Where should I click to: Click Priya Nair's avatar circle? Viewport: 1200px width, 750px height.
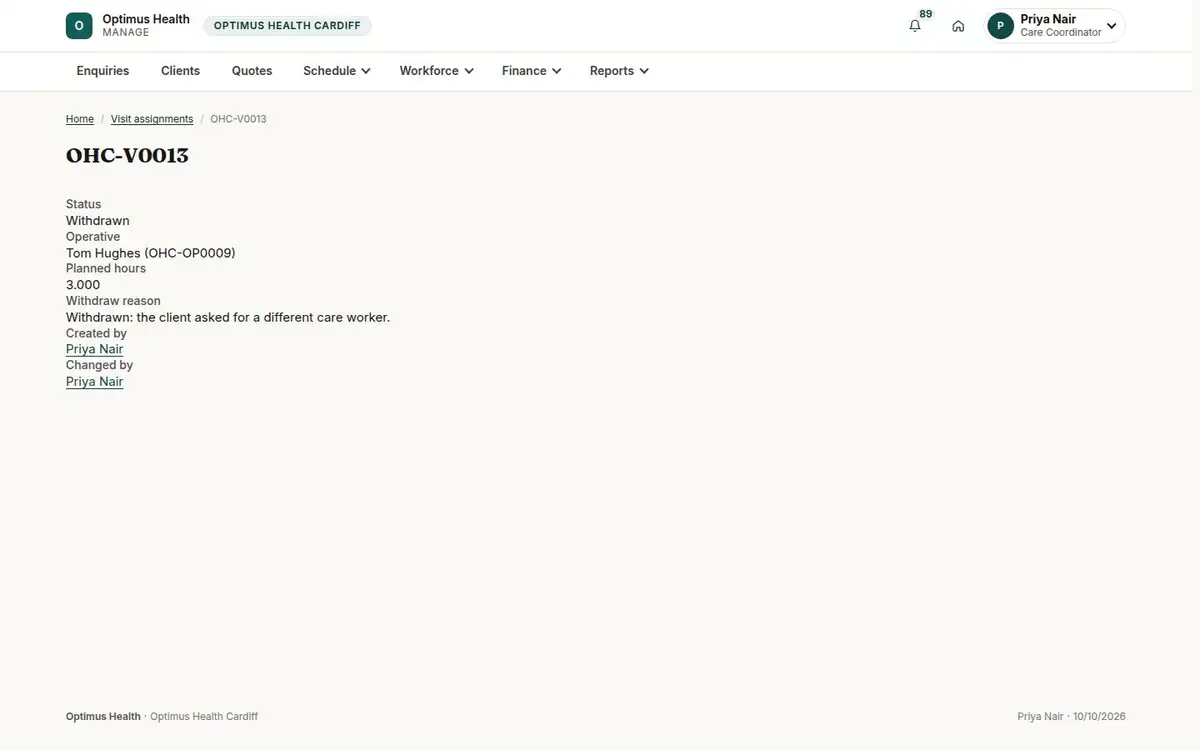tap(1001, 26)
